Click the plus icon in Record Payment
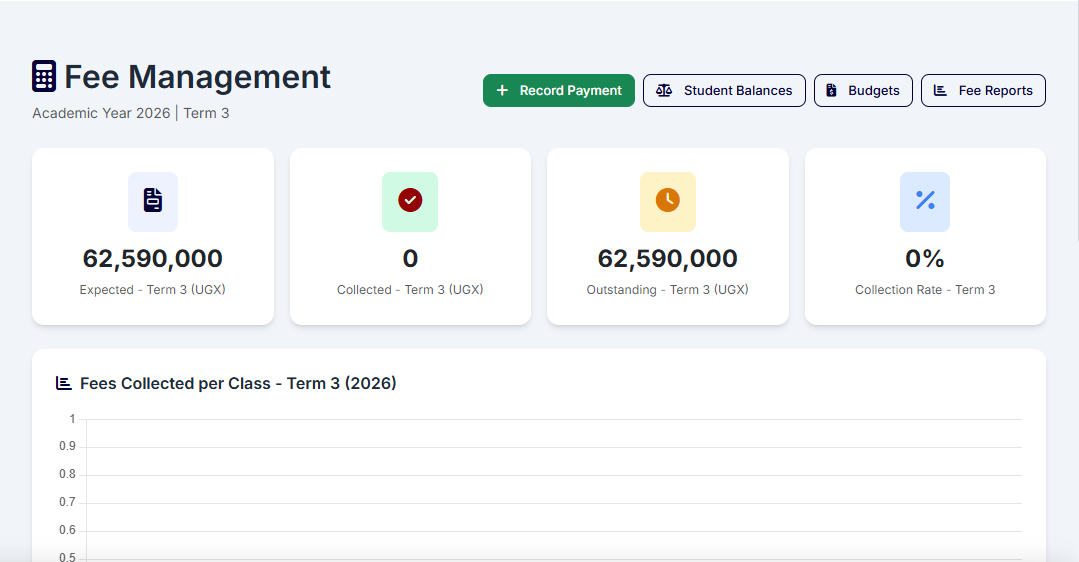Image resolution: width=1079 pixels, height=562 pixels. tap(502, 91)
